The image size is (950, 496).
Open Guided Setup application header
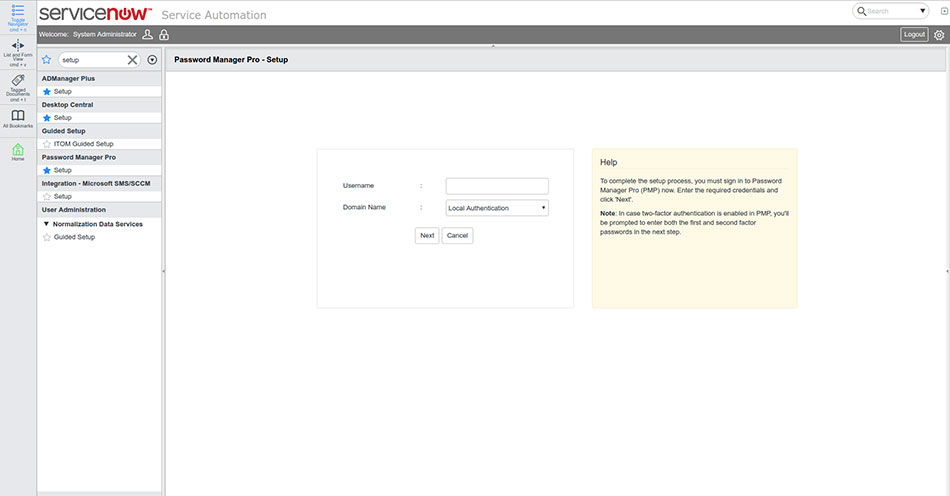[x=99, y=131]
